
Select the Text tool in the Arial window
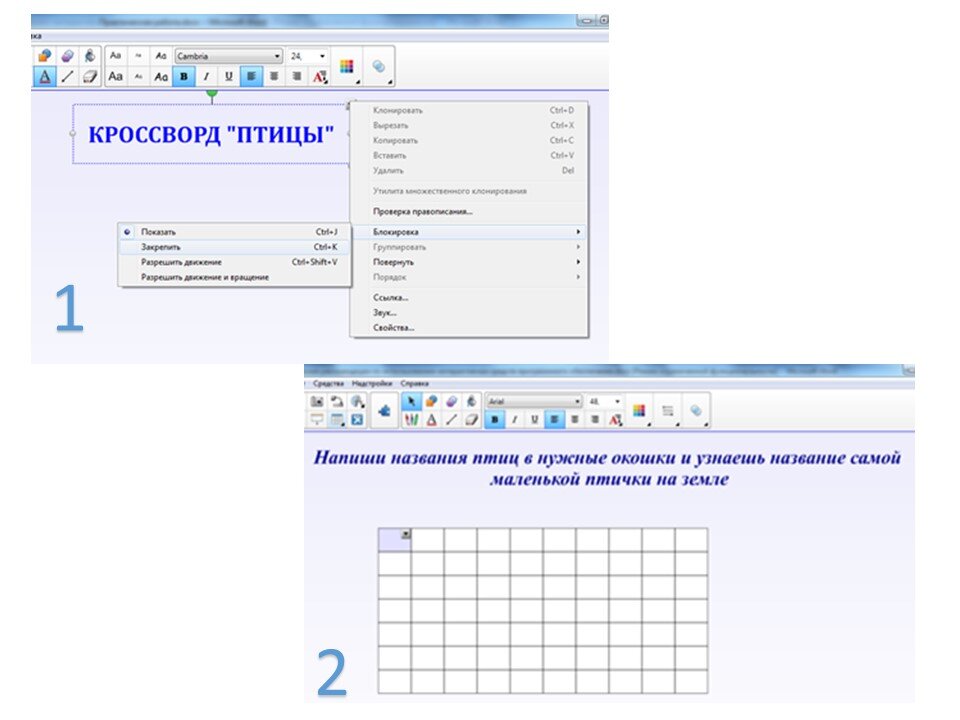(x=431, y=420)
